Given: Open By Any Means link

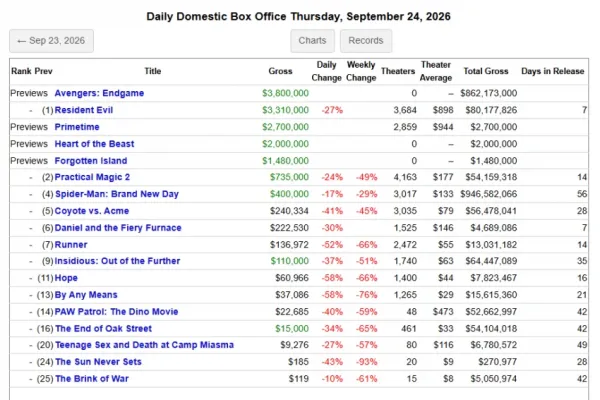Looking at the screenshot, I should coord(86,295).
